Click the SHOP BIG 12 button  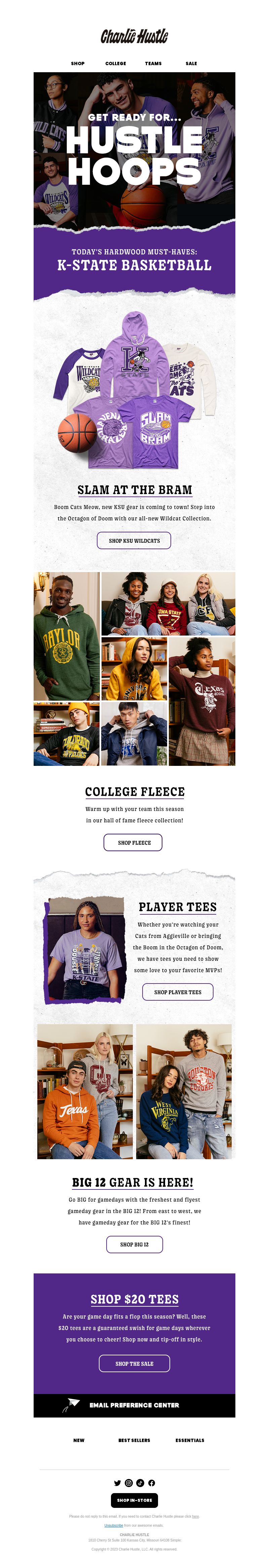[134, 1244]
